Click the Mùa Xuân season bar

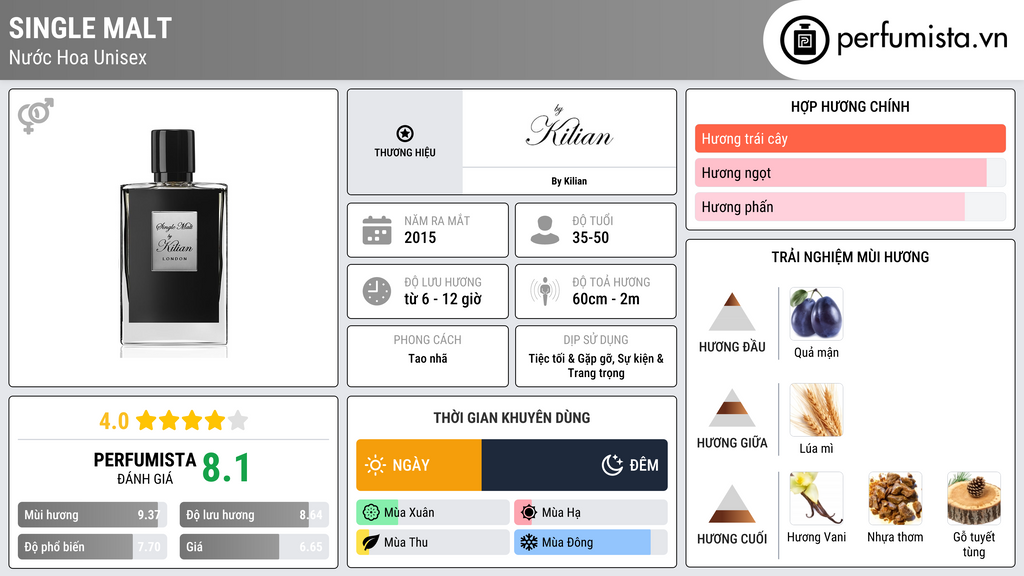(x=432, y=513)
